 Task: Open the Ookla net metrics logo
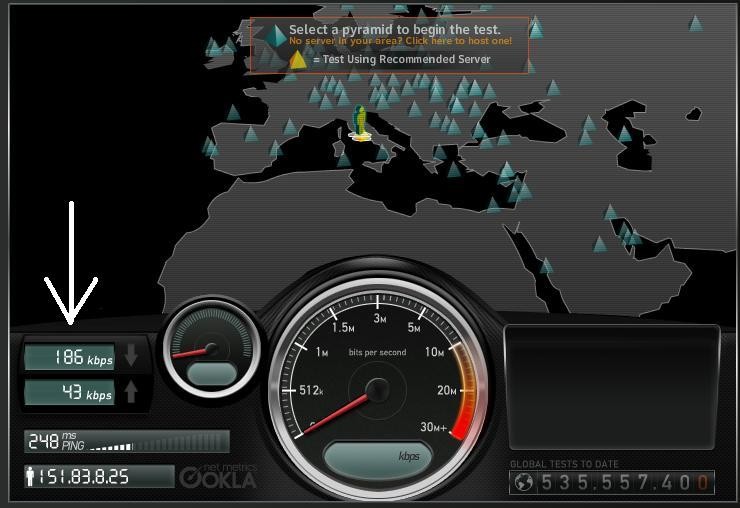(x=218, y=476)
